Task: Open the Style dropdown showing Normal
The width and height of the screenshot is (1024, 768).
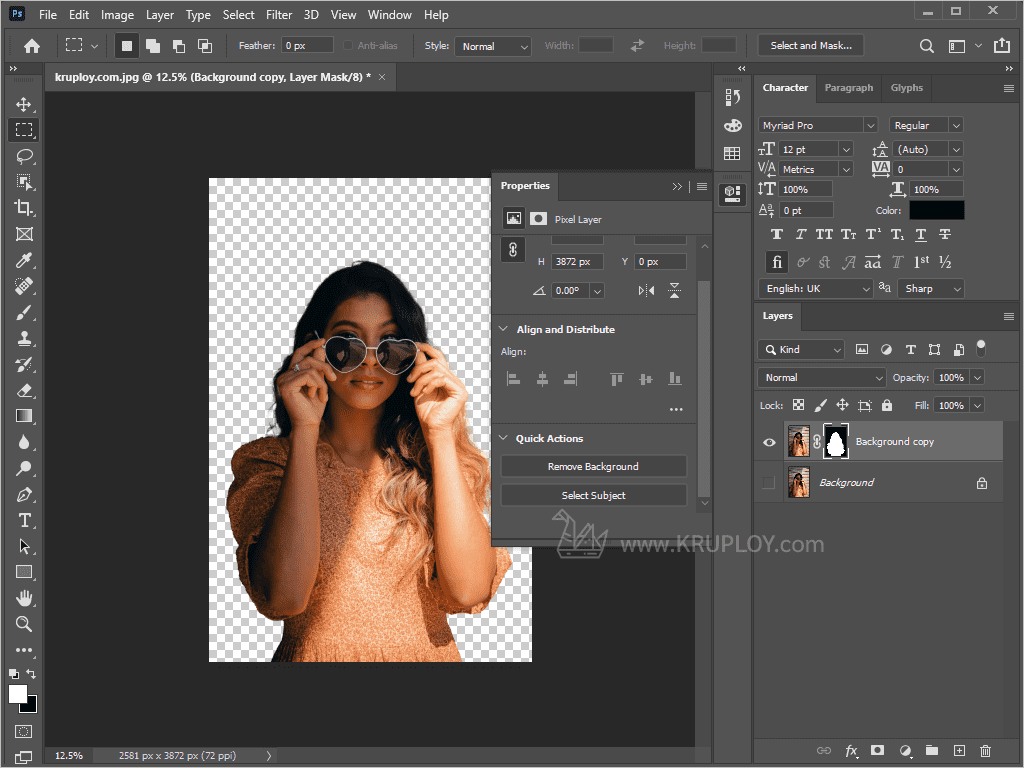Action: [x=493, y=46]
